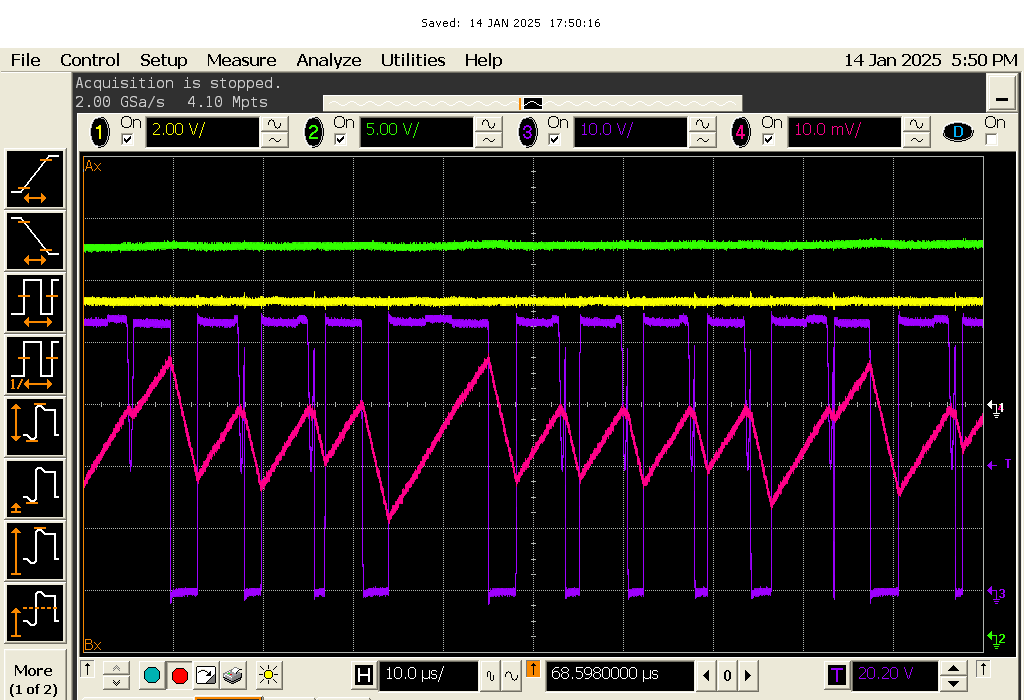Toggle the channel 2 On checkbox

tap(340, 139)
